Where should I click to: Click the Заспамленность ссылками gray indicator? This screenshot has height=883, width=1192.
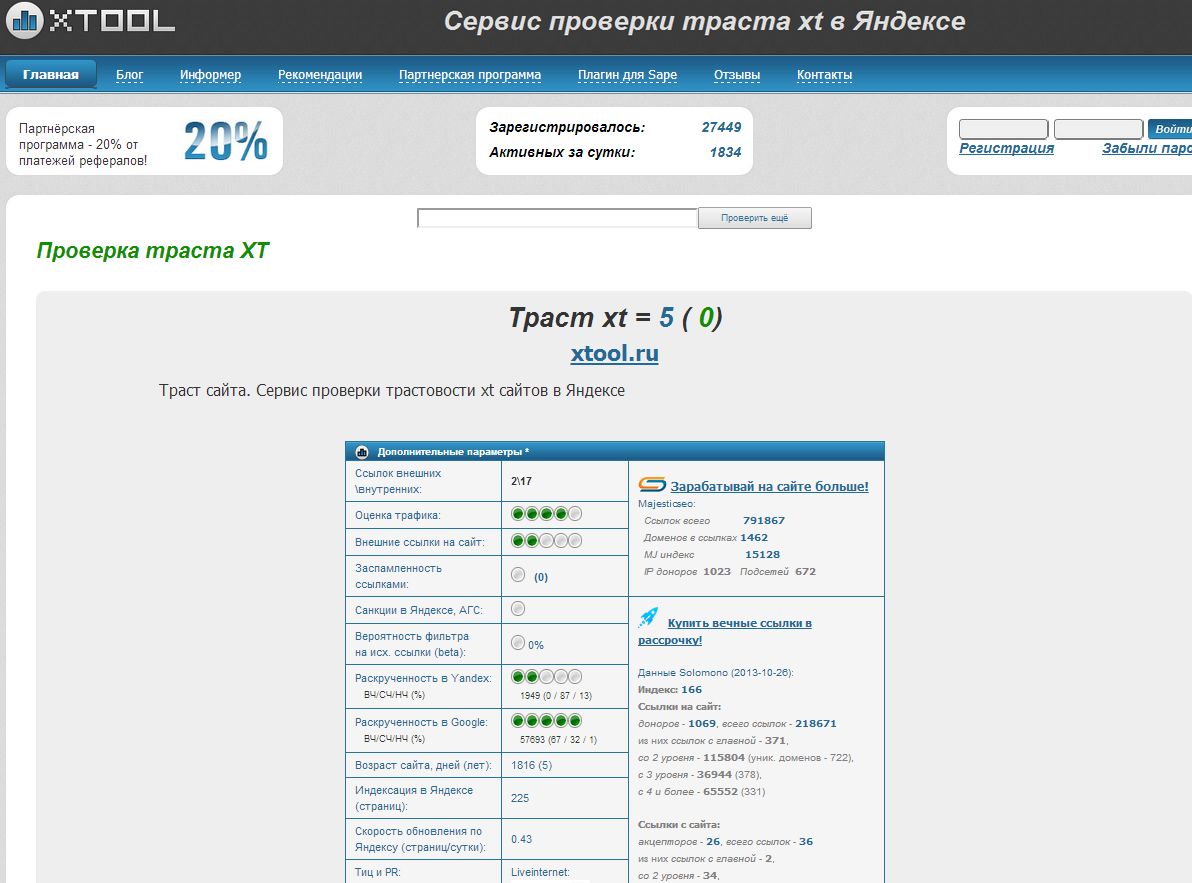518,575
